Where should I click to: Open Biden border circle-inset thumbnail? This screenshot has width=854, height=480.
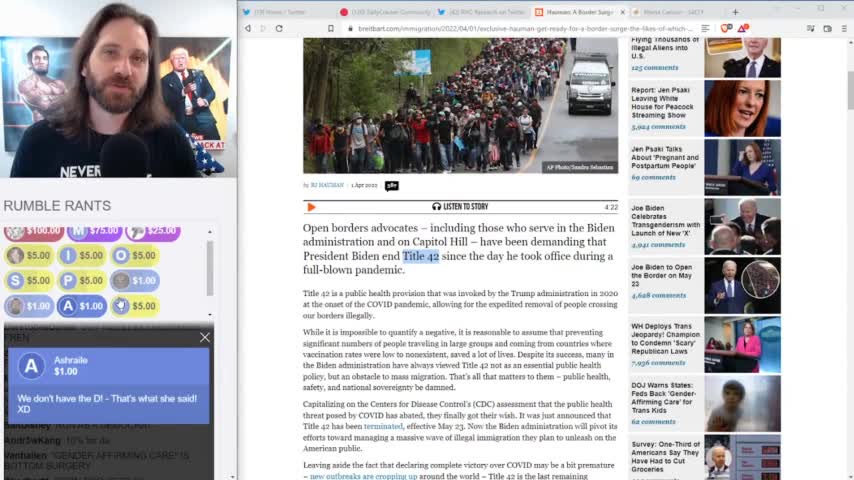(742, 285)
